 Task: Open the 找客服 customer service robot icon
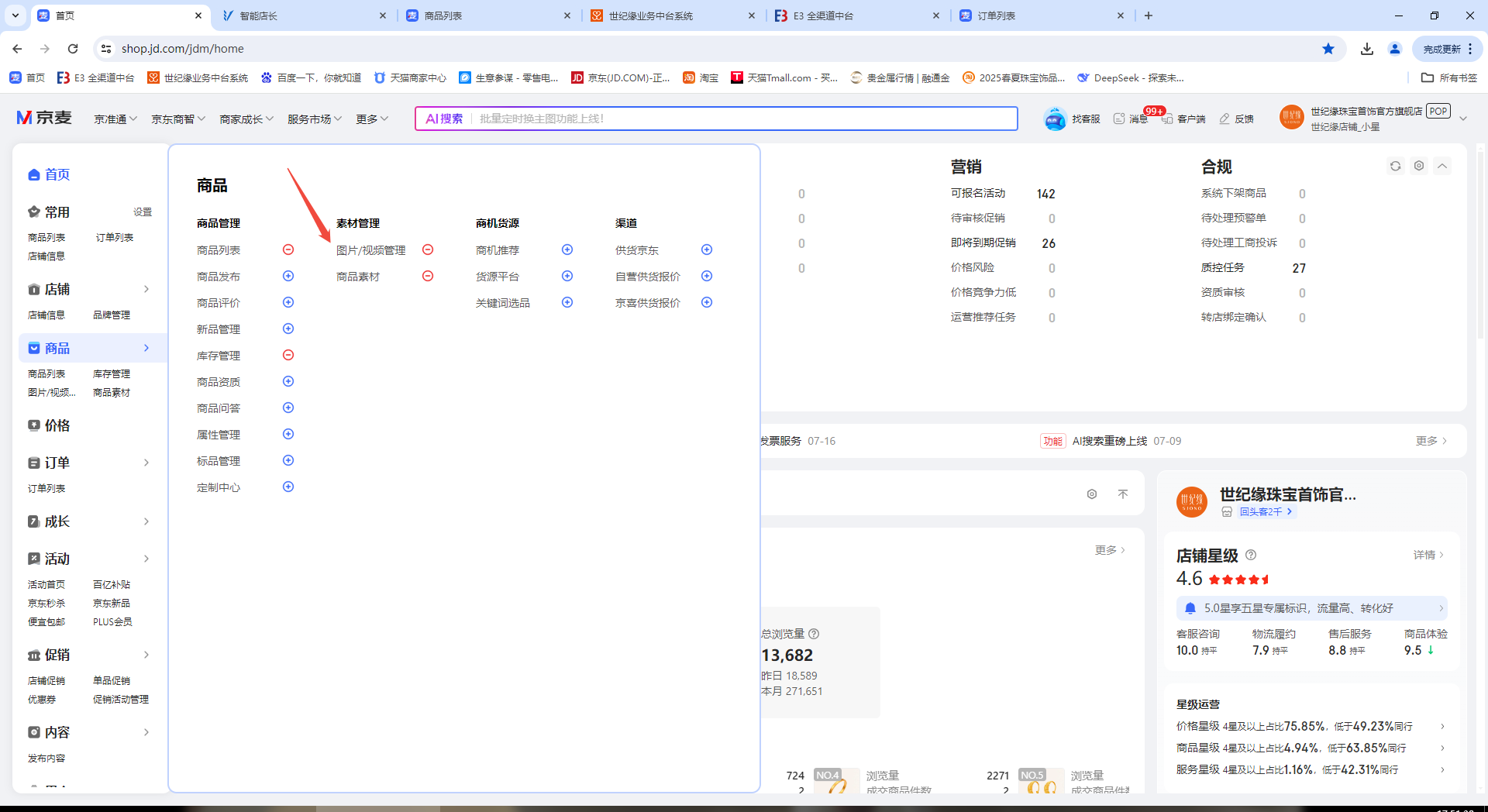click(1056, 119)
